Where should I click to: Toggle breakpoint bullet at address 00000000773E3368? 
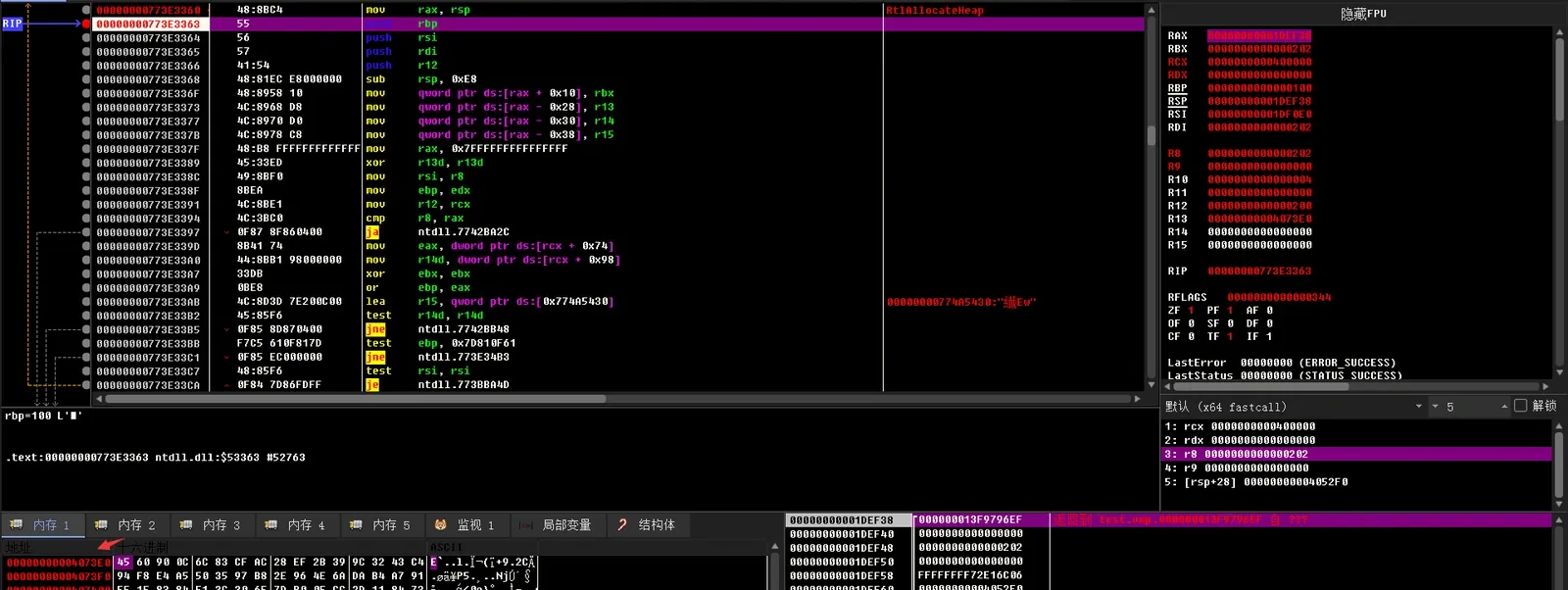tap(86, 79)
